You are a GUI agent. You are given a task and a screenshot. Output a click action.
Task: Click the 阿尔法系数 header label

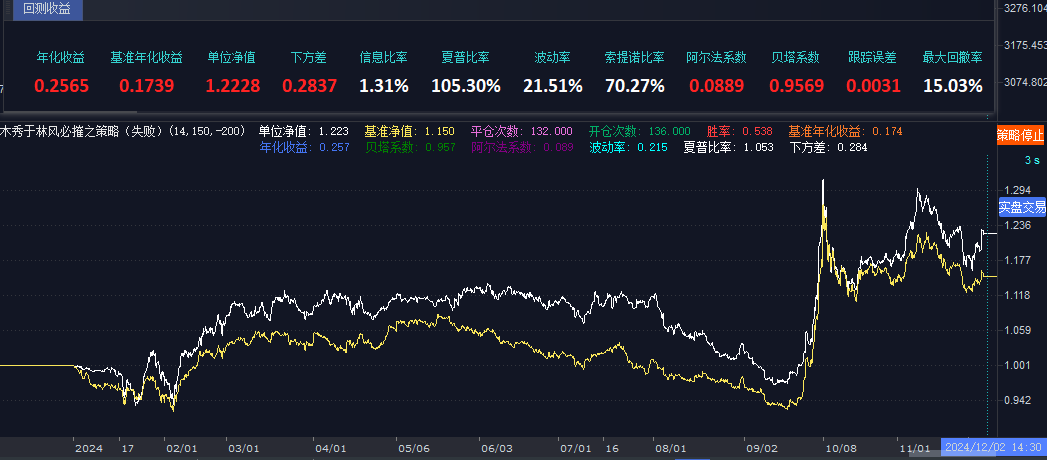point(716,57)
